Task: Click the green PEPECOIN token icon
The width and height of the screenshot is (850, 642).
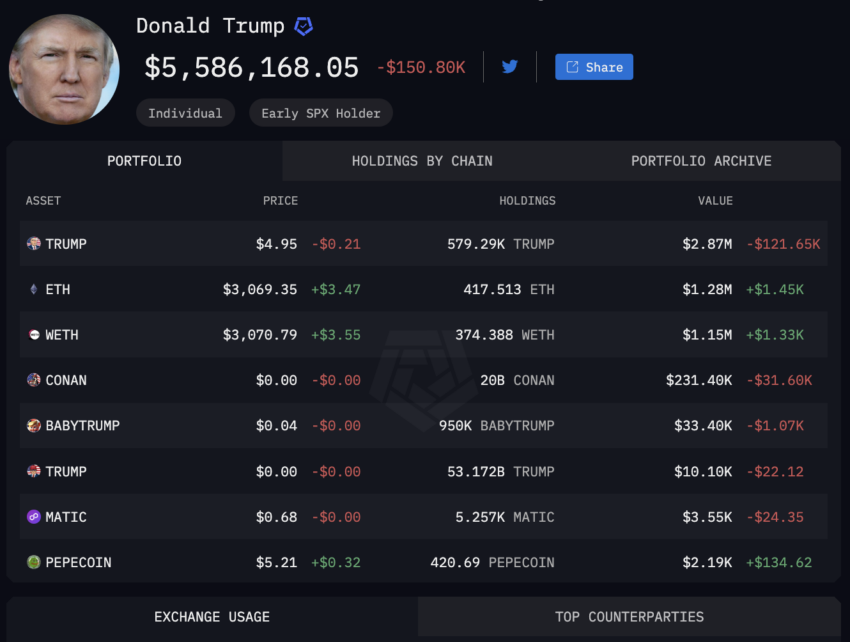Action: [x=34, y=562]
